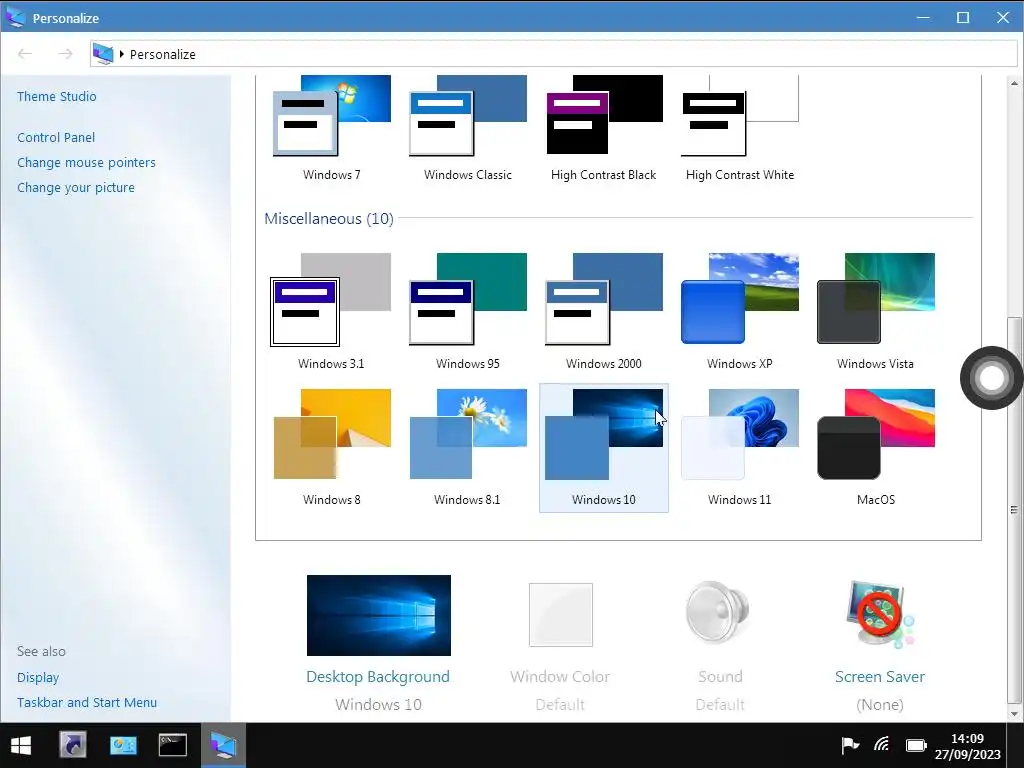Go back with the back arrow

25,54
